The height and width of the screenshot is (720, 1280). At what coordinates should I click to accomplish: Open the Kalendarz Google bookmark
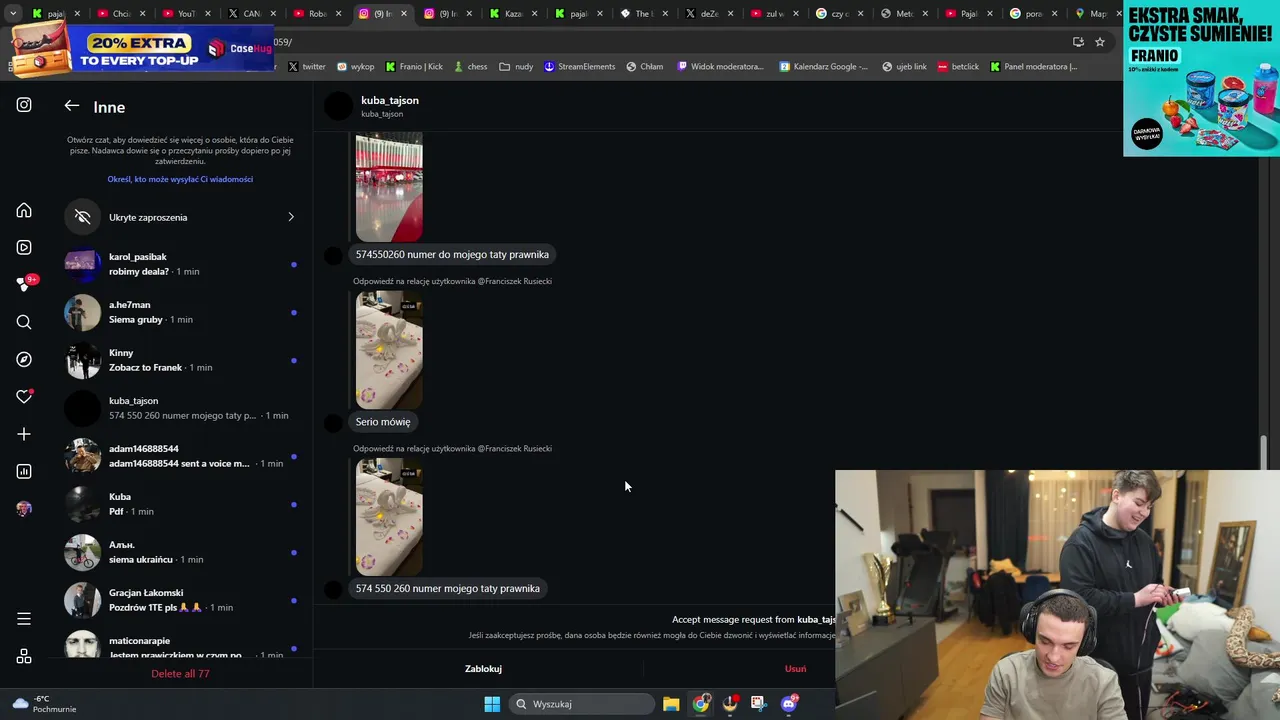823,67
